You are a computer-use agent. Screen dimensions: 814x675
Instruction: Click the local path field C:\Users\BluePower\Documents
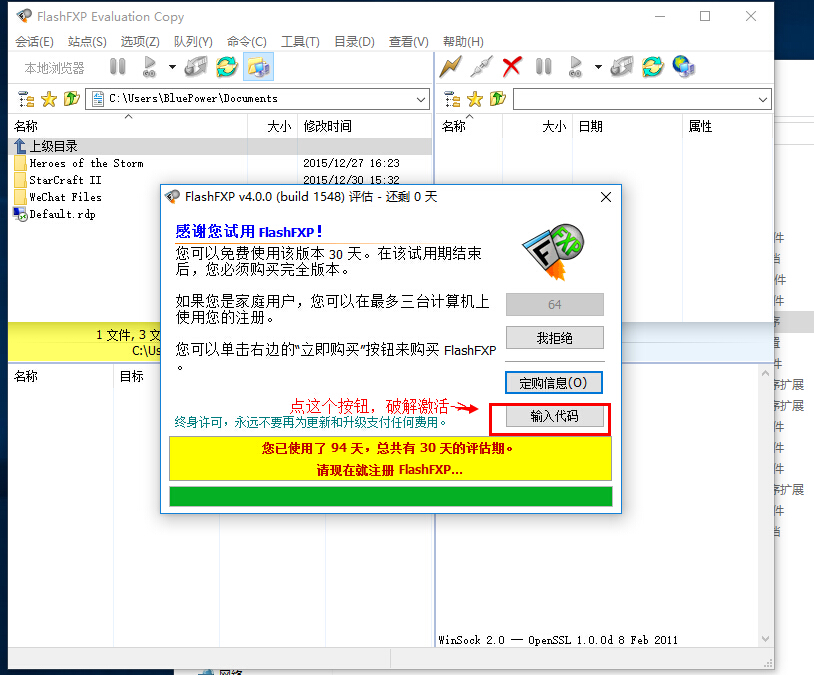[x=257, y=99]
